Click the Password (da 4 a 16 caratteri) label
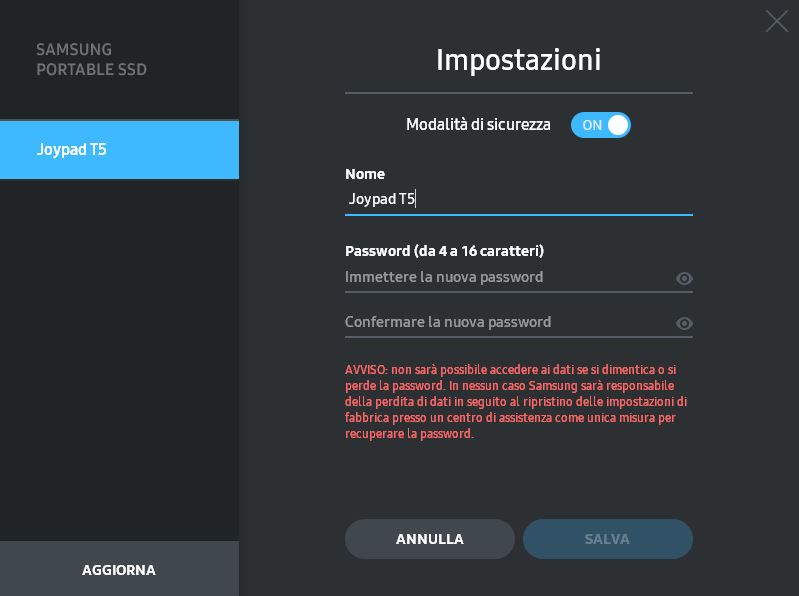 (x=444, y=251)
